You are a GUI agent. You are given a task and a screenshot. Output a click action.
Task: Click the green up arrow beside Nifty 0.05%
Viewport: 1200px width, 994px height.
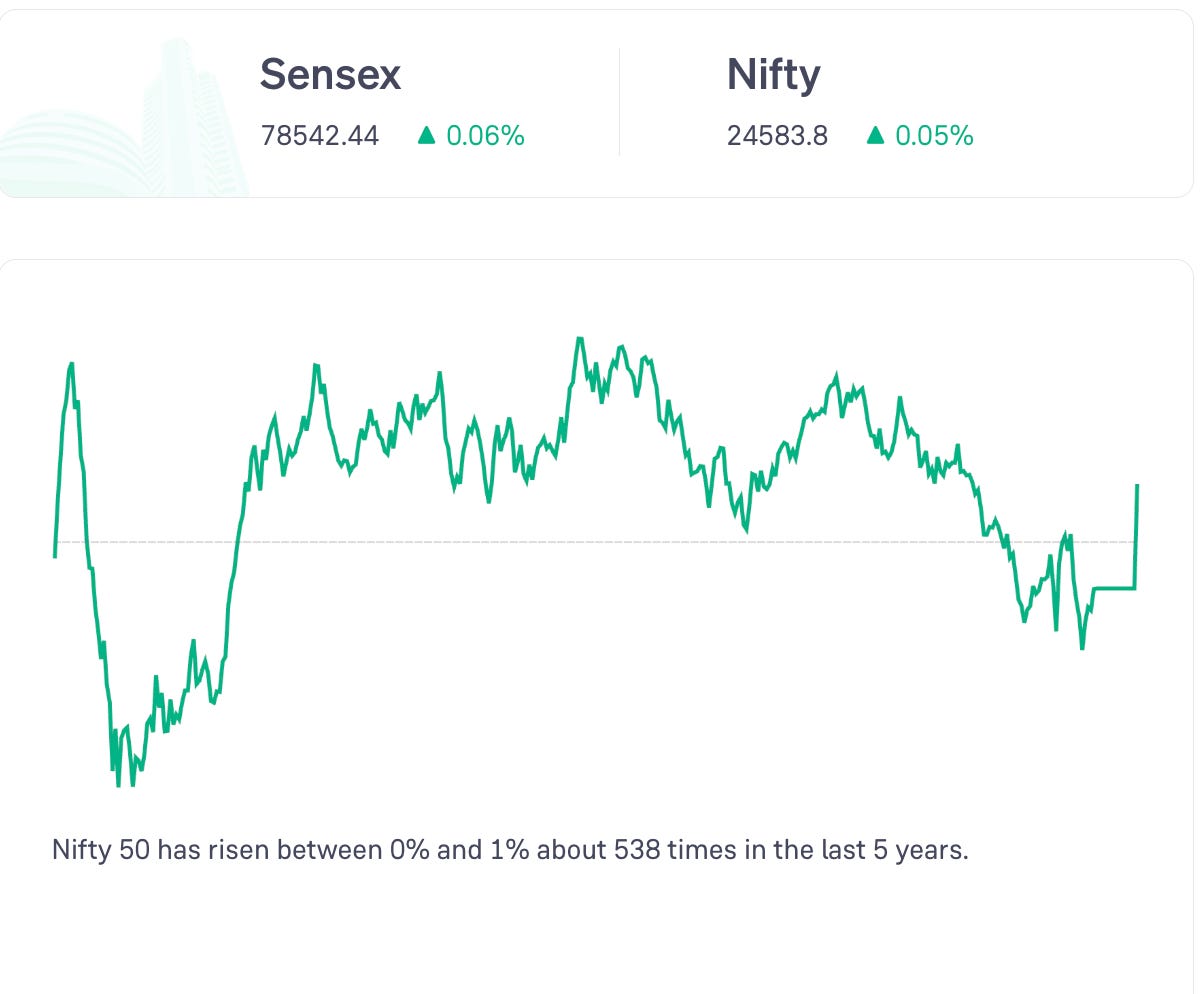point(876,135)
